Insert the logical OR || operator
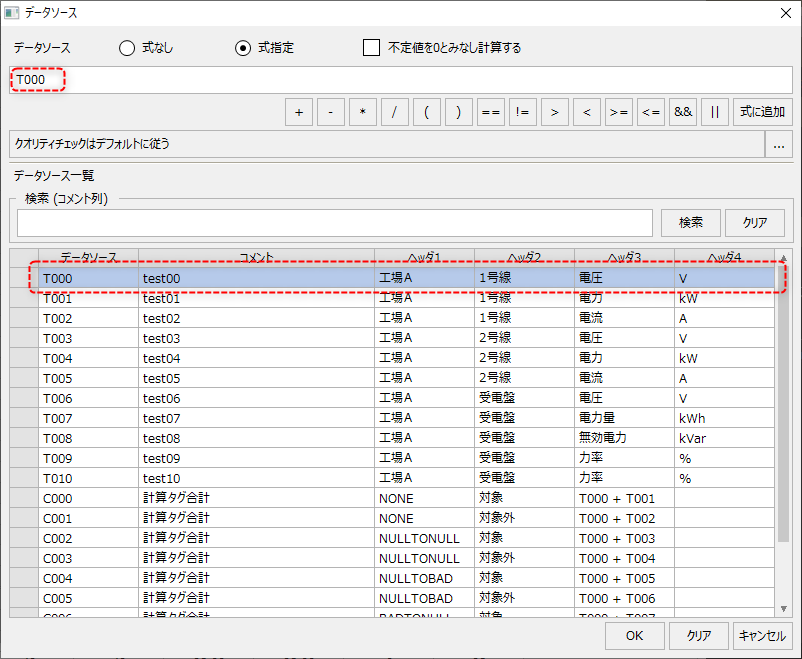Screen dimensions: 802x659 tap(714, 112)
